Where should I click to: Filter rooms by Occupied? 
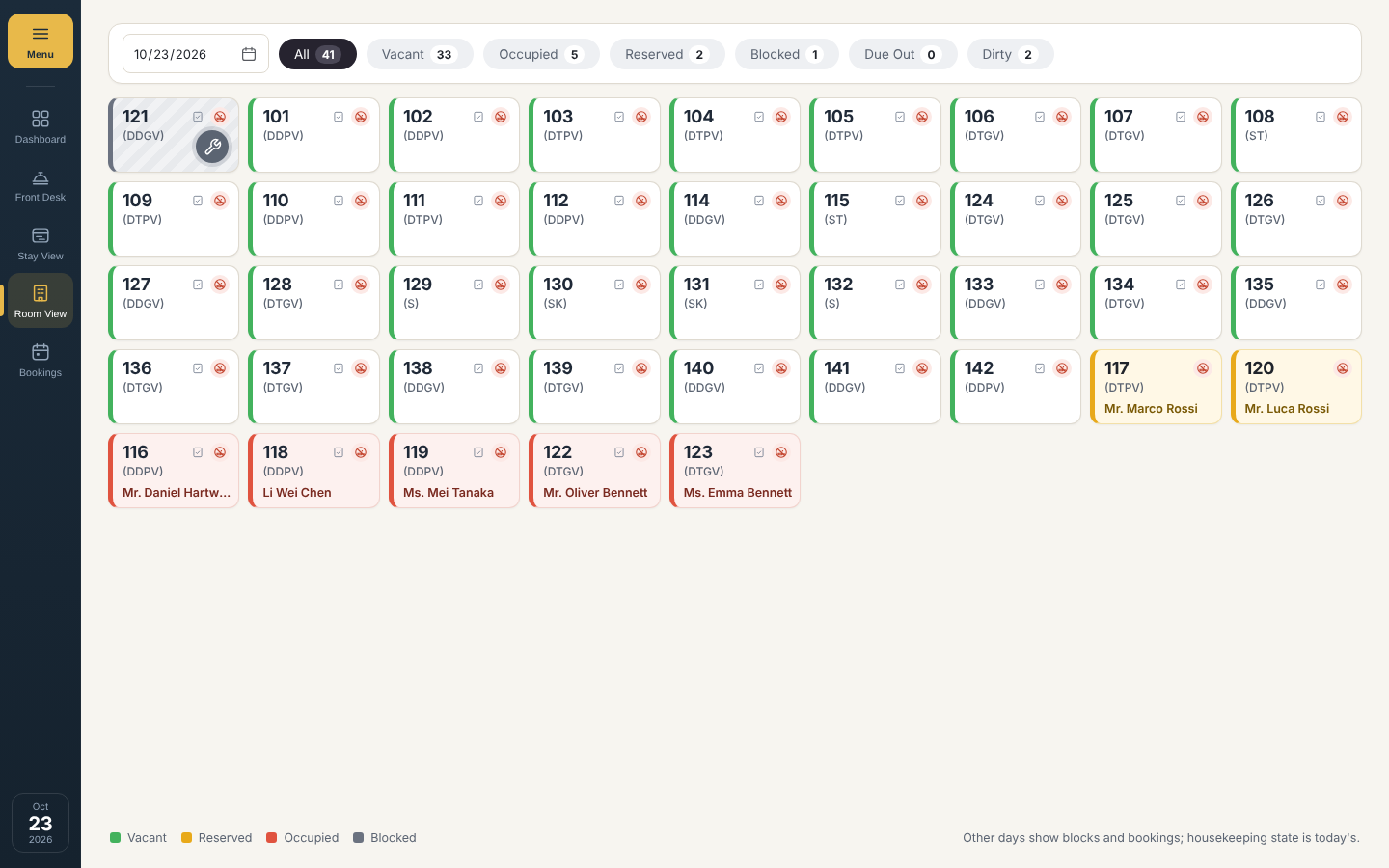pos(541,54)
